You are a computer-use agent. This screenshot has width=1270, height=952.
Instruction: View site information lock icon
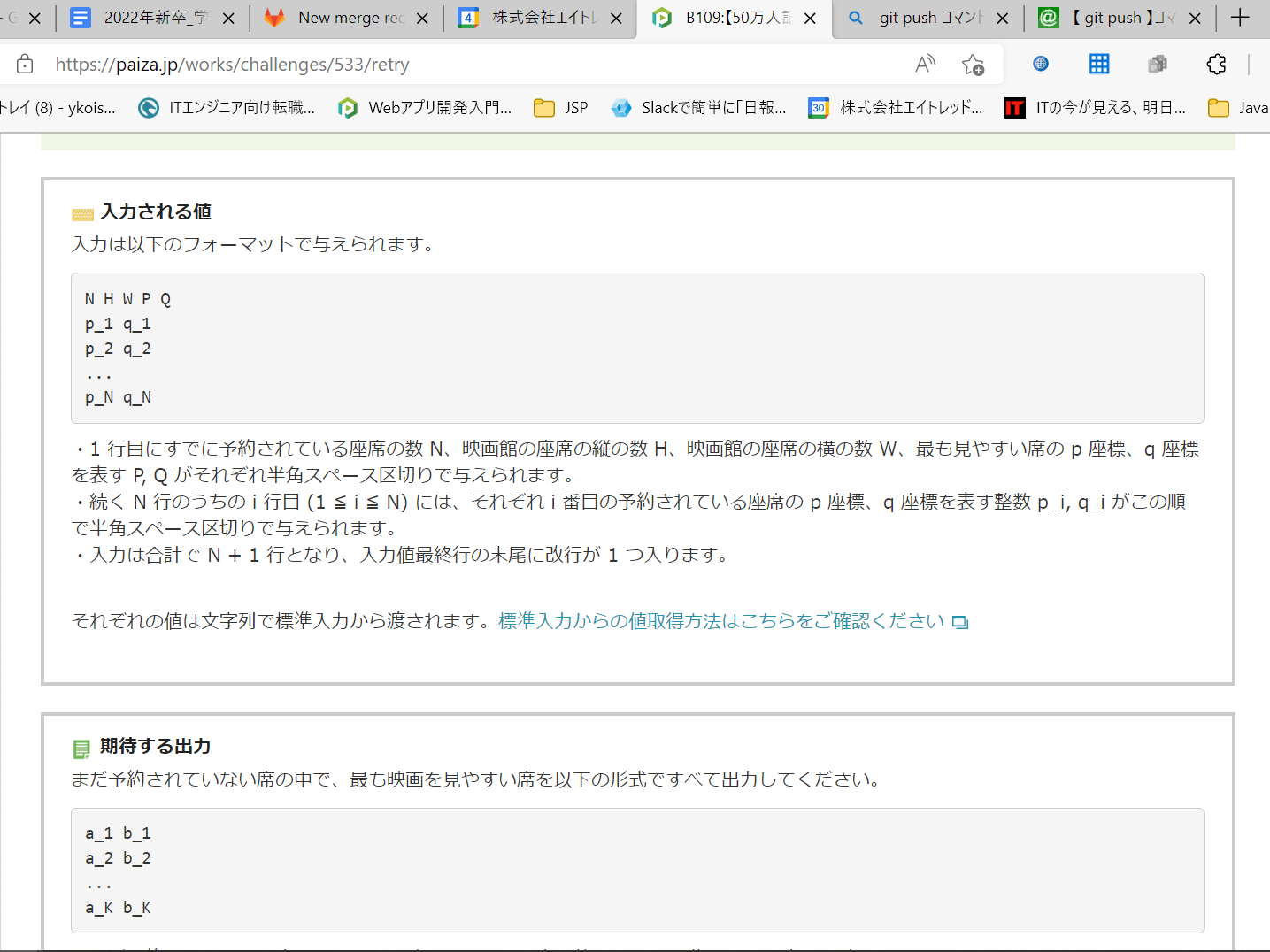click(x=25, y=64)
